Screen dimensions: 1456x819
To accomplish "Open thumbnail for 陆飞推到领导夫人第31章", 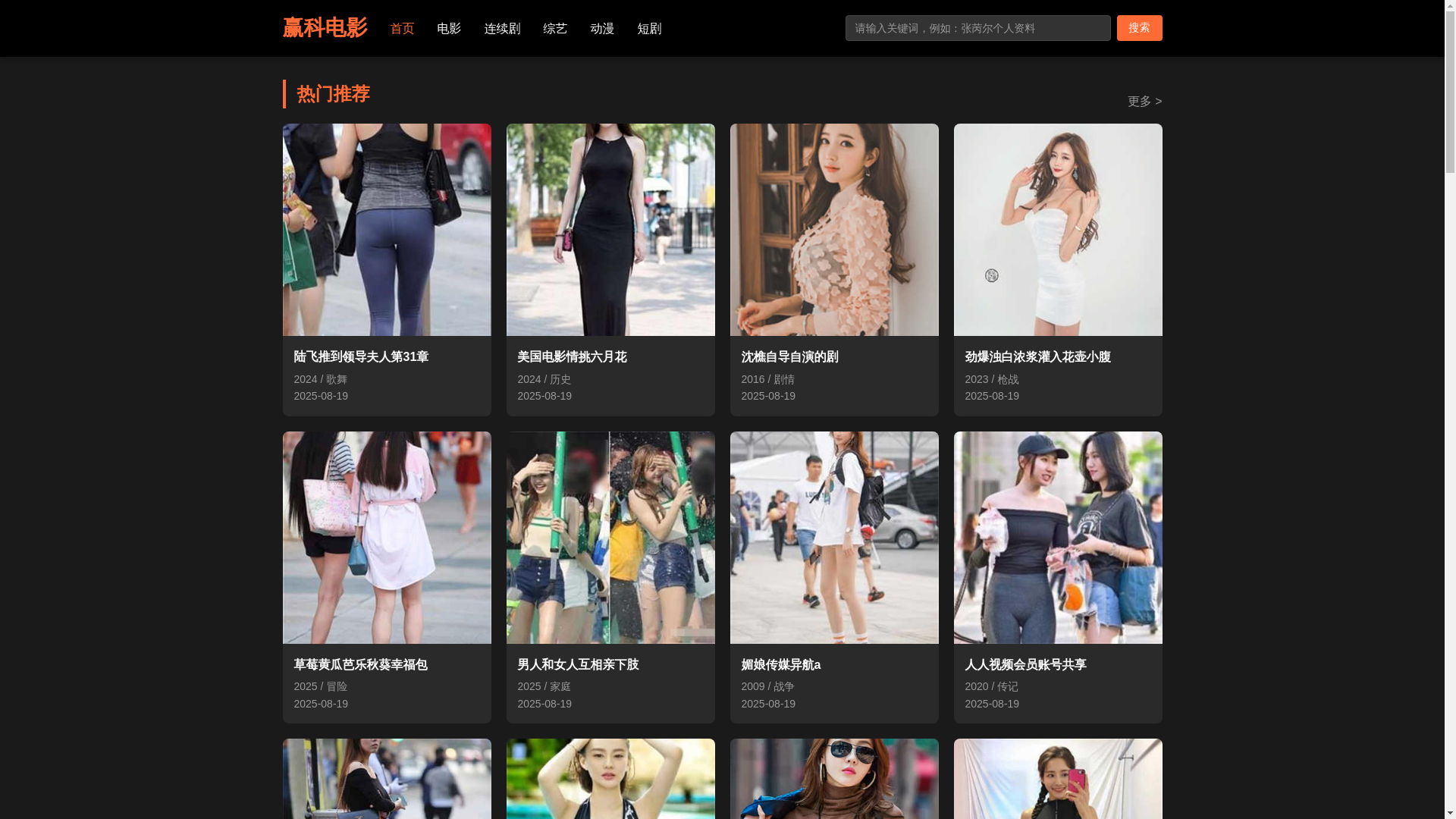I will (387, 230).
